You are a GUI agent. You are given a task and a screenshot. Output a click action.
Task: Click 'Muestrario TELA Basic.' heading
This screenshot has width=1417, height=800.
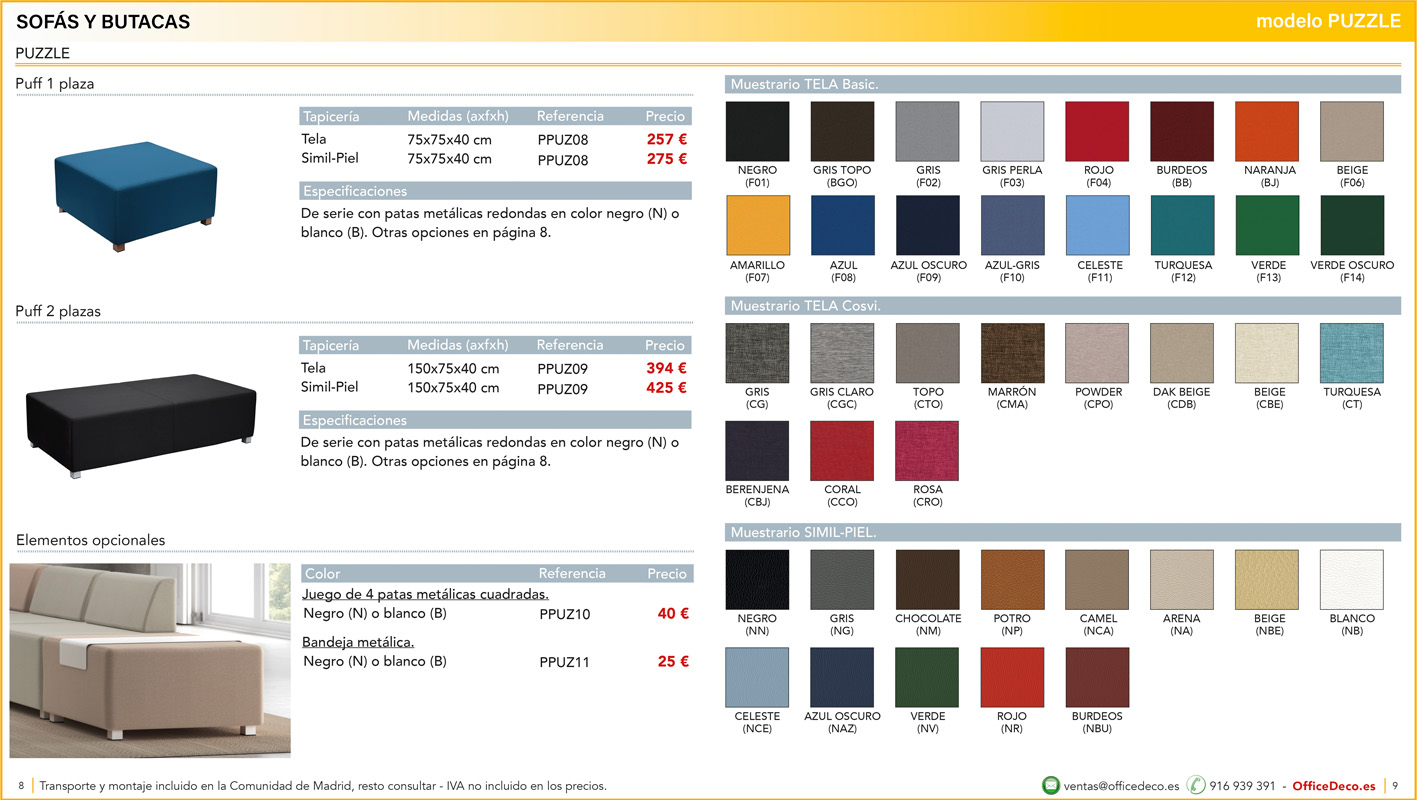(x=804, y=84)
